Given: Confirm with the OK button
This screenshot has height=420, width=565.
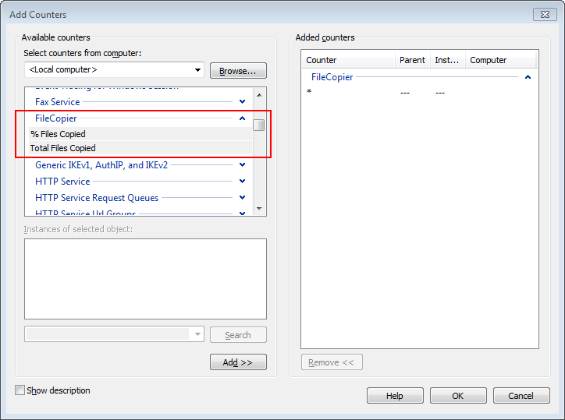Looking at the screenshot, I should pyautogui.click(x=458, y=396).
